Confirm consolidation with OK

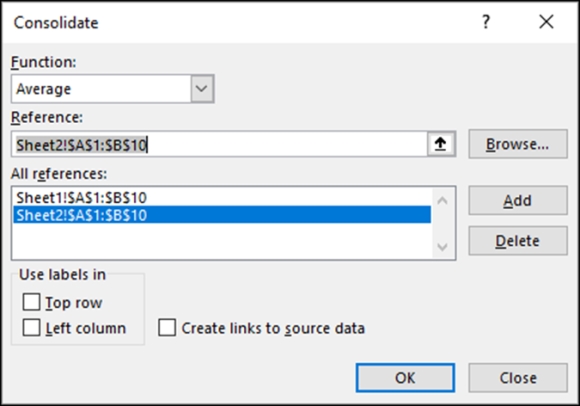tap(405, 378)
